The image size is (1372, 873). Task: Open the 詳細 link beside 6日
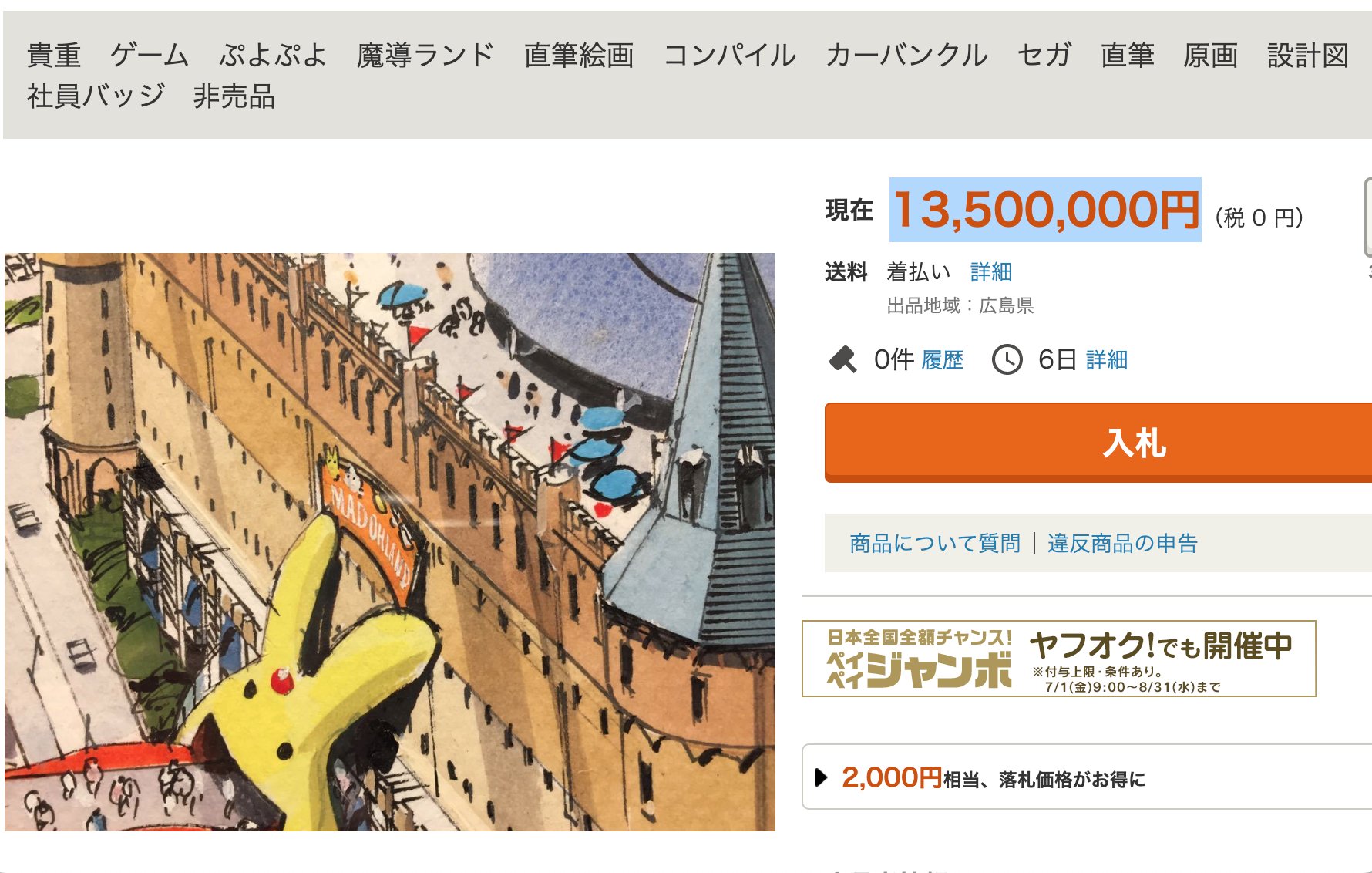coord(1107,359)
